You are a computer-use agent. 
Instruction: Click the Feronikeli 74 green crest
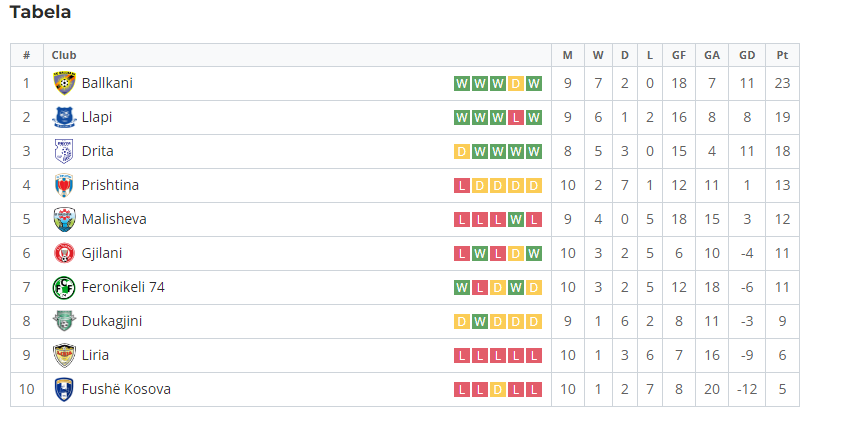(64, 288)
